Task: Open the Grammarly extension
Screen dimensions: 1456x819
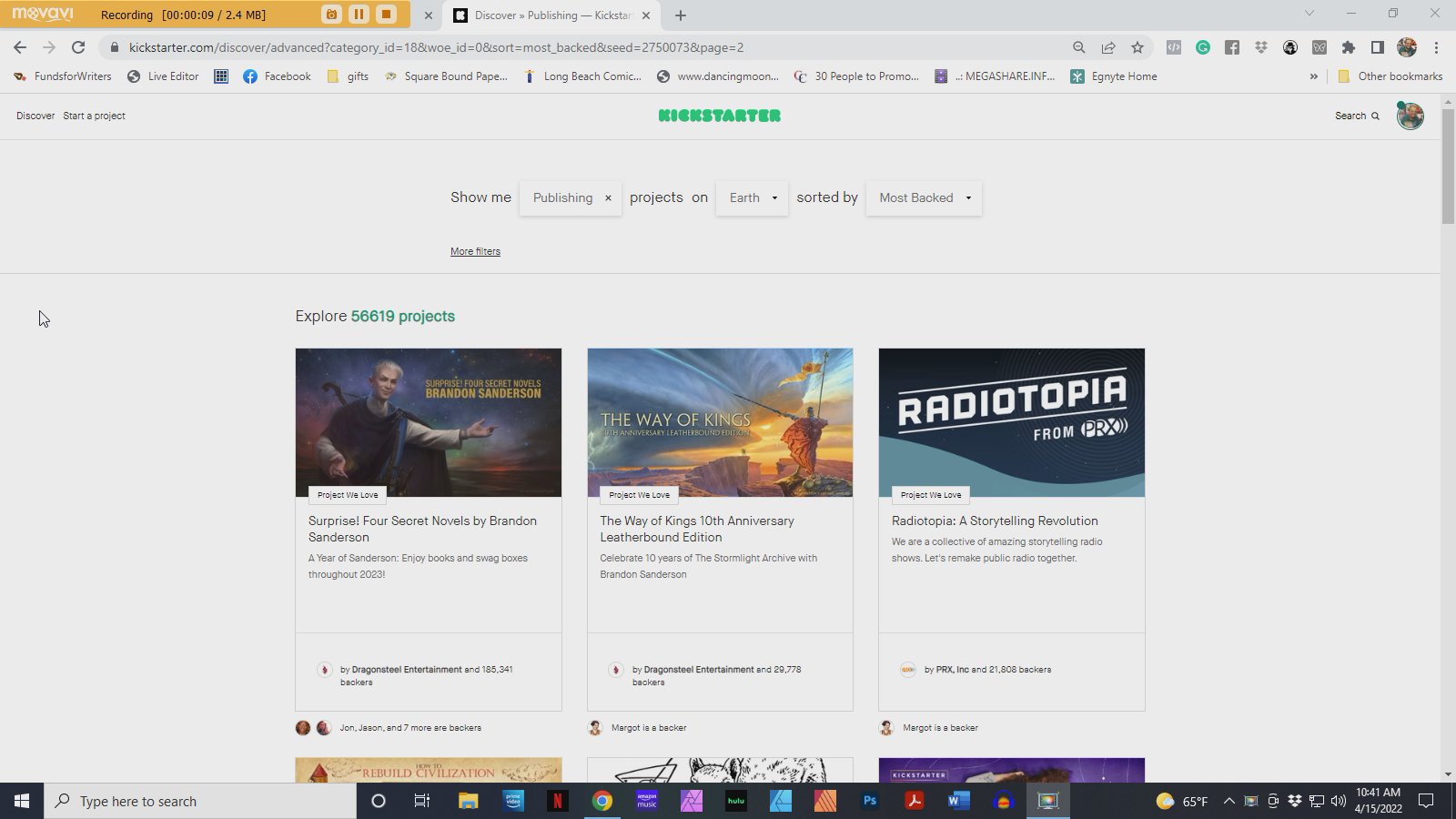Action: point(1203,47)
